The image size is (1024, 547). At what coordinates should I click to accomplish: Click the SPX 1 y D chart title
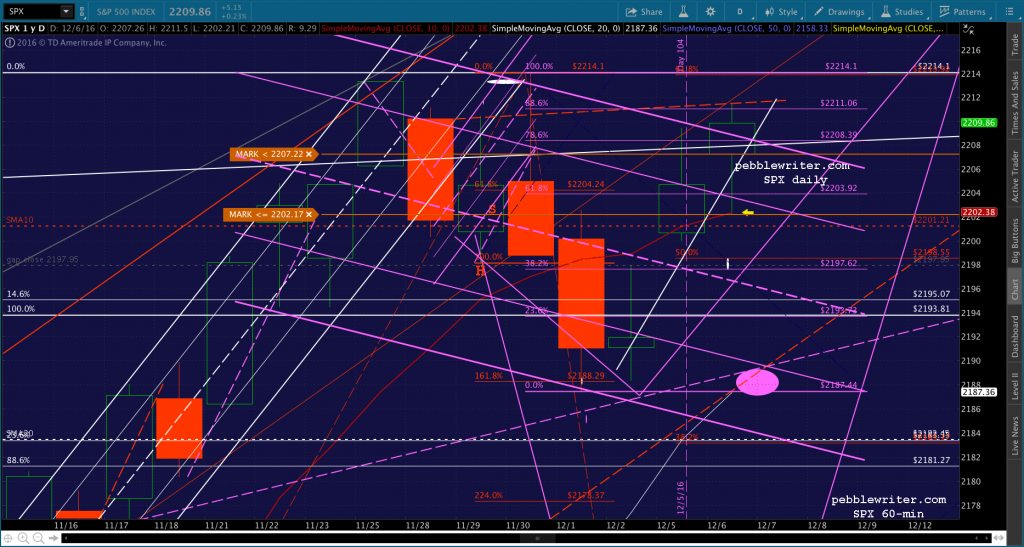(24, 29)
